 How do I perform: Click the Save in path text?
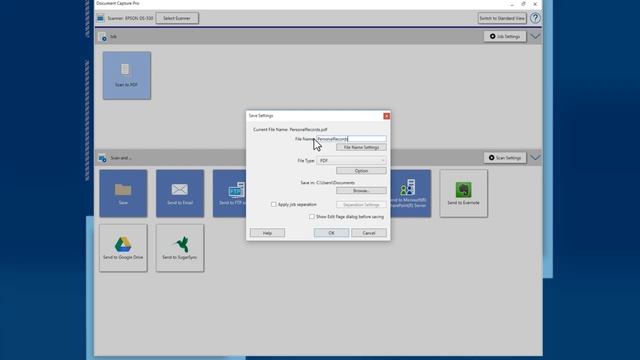pos(328,183)
